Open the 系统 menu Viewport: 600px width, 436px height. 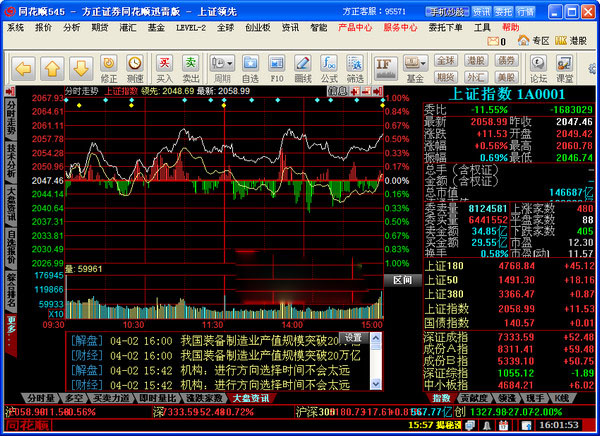[x=16, y=28]
